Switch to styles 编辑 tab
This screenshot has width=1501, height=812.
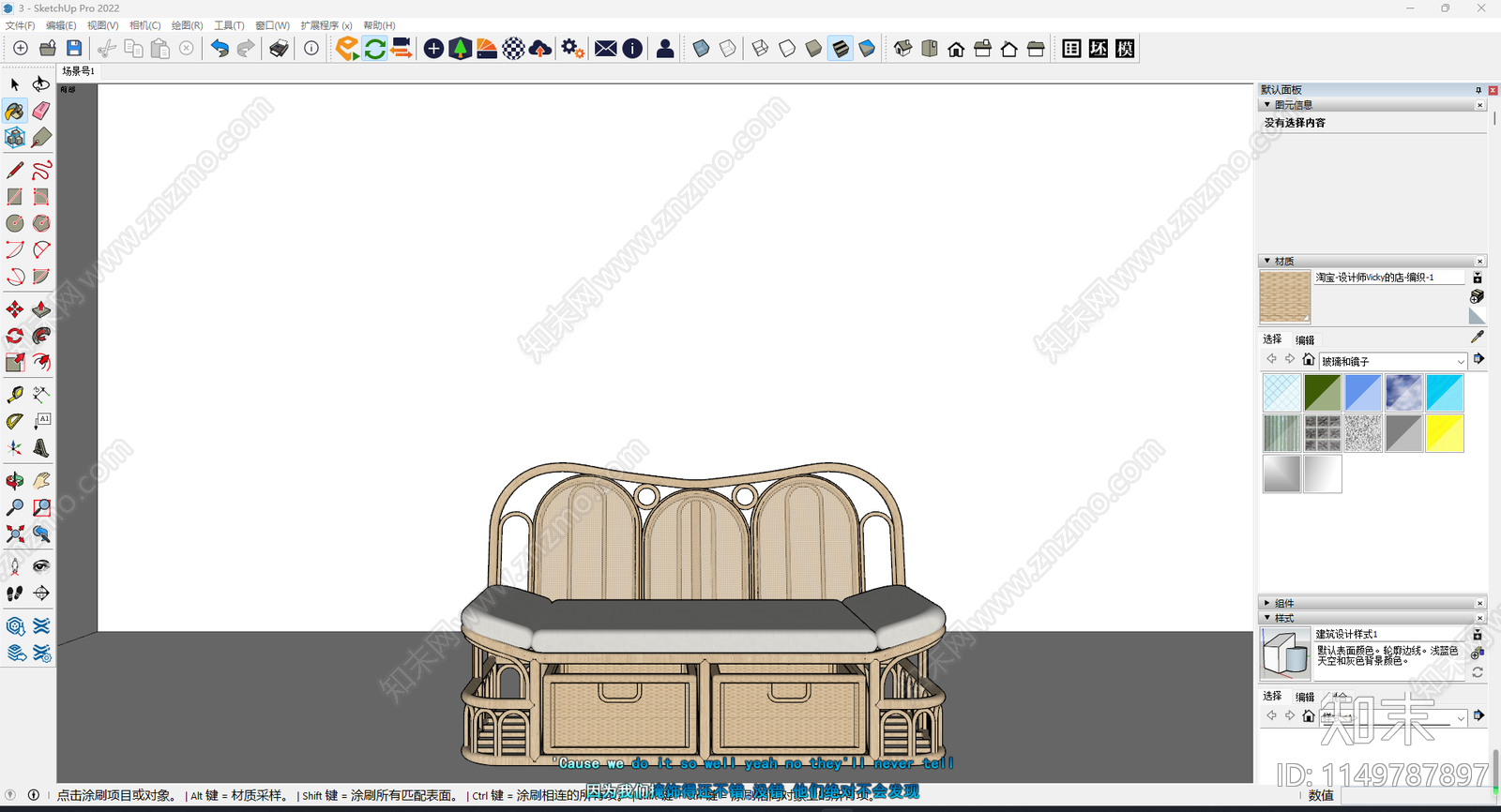click(x=1305, y=697)
